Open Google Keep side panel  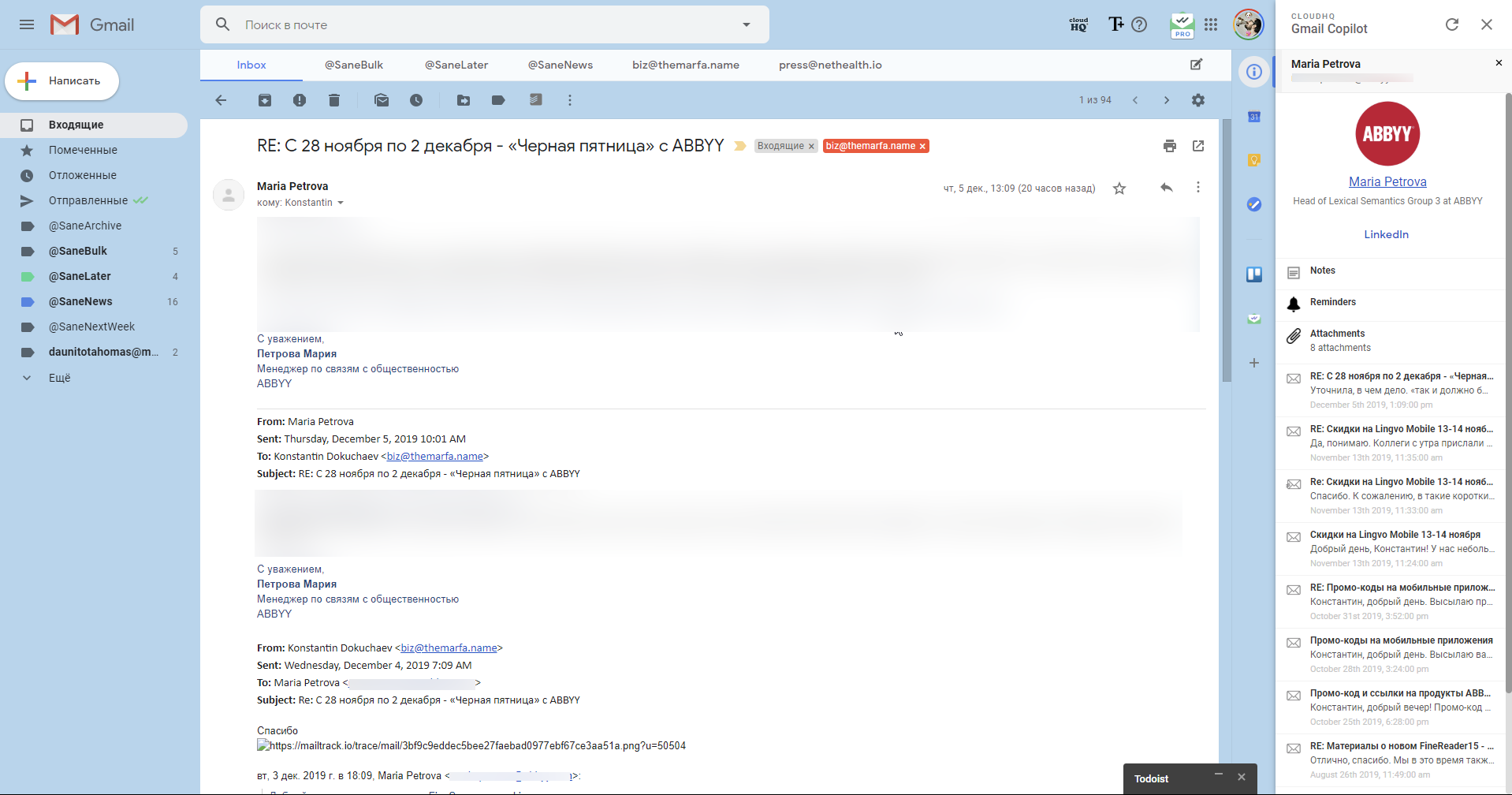[x=1254, y=159]
